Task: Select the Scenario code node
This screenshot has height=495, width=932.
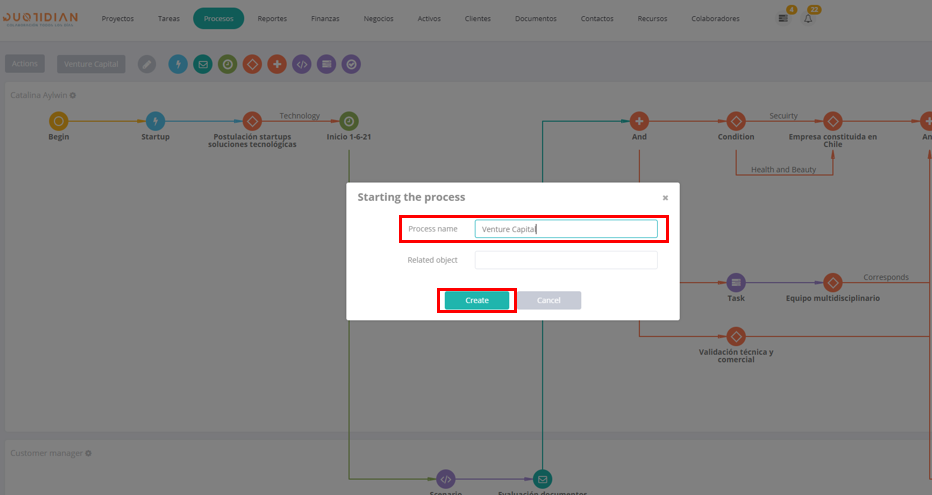Action: [446, 479]
